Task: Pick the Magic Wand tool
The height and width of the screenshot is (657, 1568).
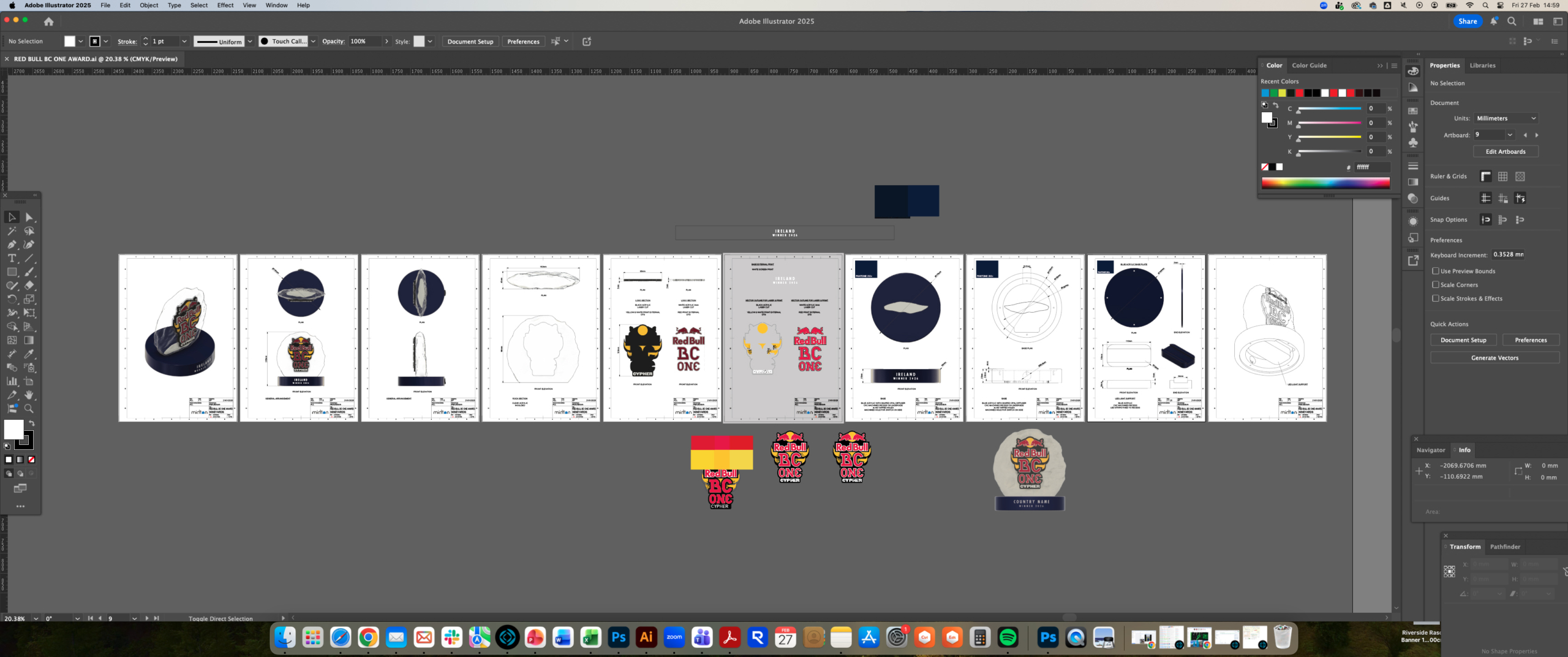Action: 12,231
